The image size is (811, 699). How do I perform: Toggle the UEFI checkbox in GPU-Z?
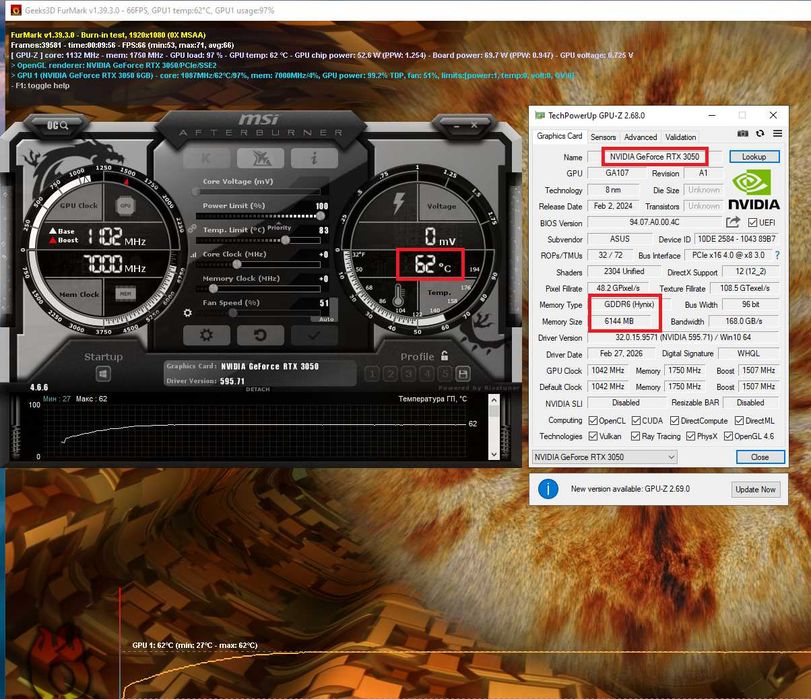coord(753,222)
